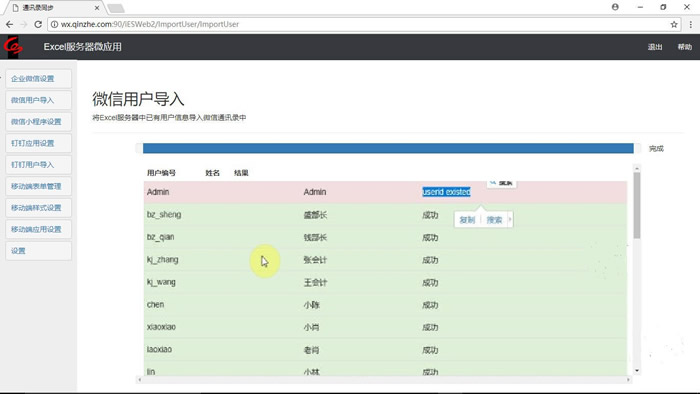Screen dimensions: 700x394
Task: Click the site info icon in address bar
Action: (54, 25)
